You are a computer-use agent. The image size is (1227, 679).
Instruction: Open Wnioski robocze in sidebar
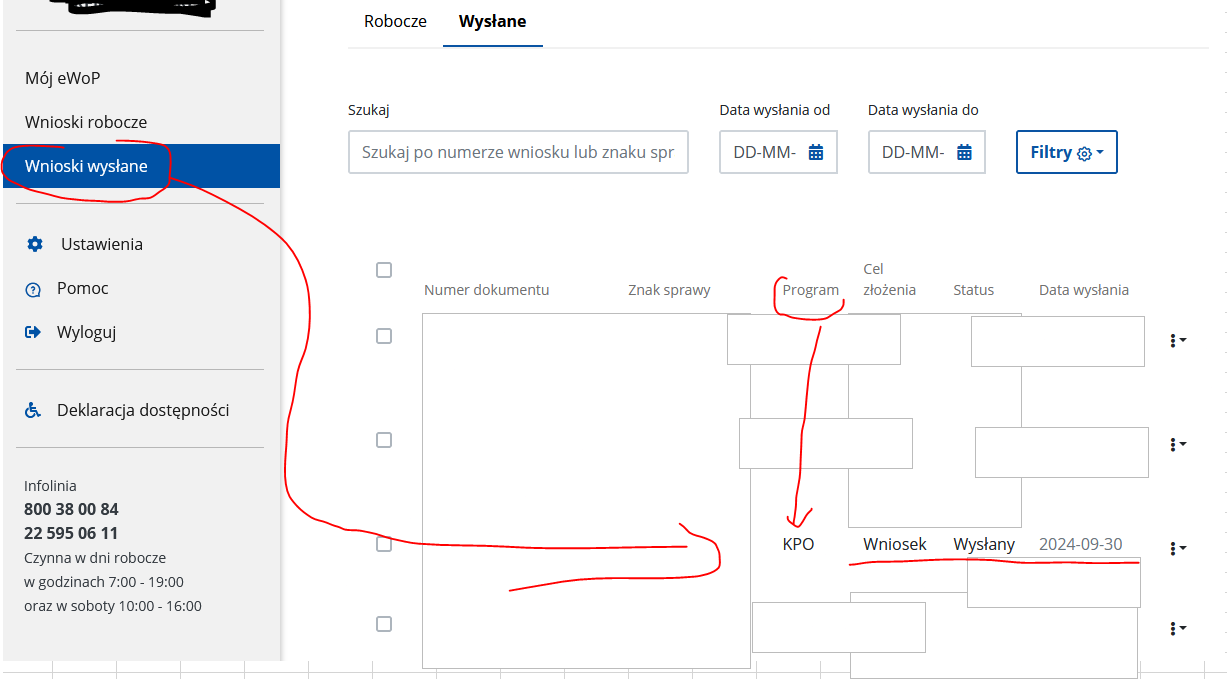[86, 122]
